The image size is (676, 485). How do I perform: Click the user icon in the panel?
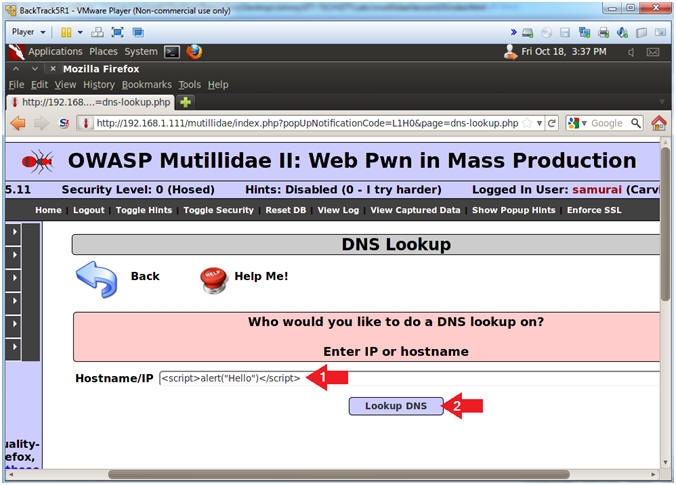coord(510,52)
